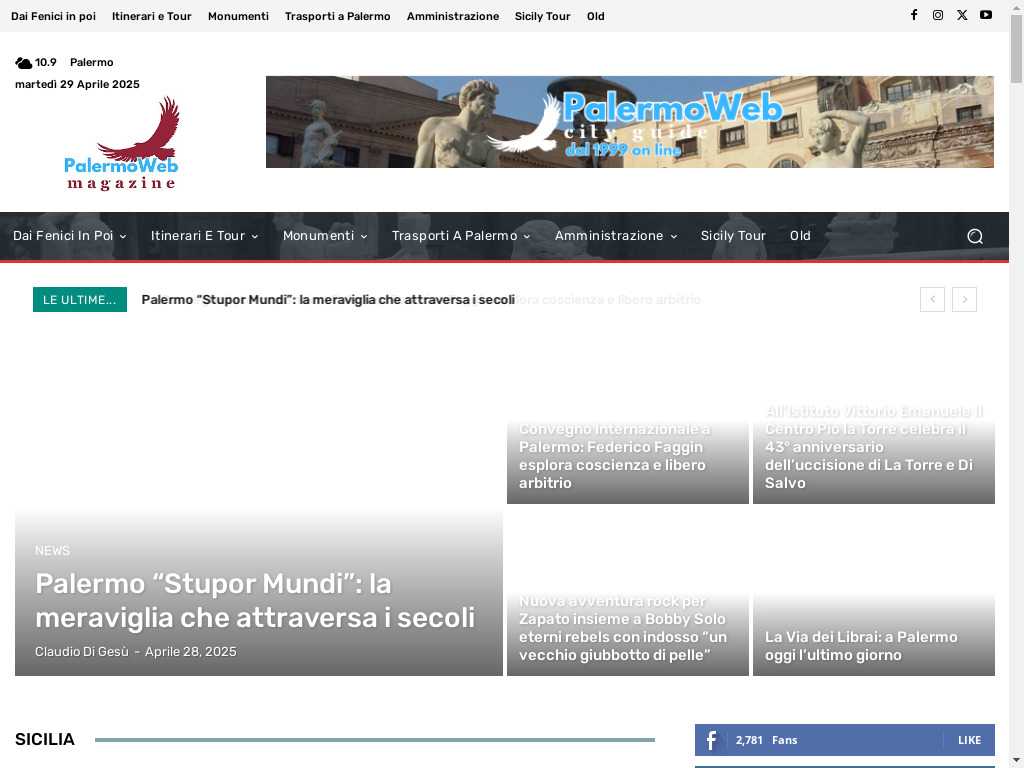Select 'Old' in the top bar
The width and height of the screenshot is (1024, 768).
point(596,16)
